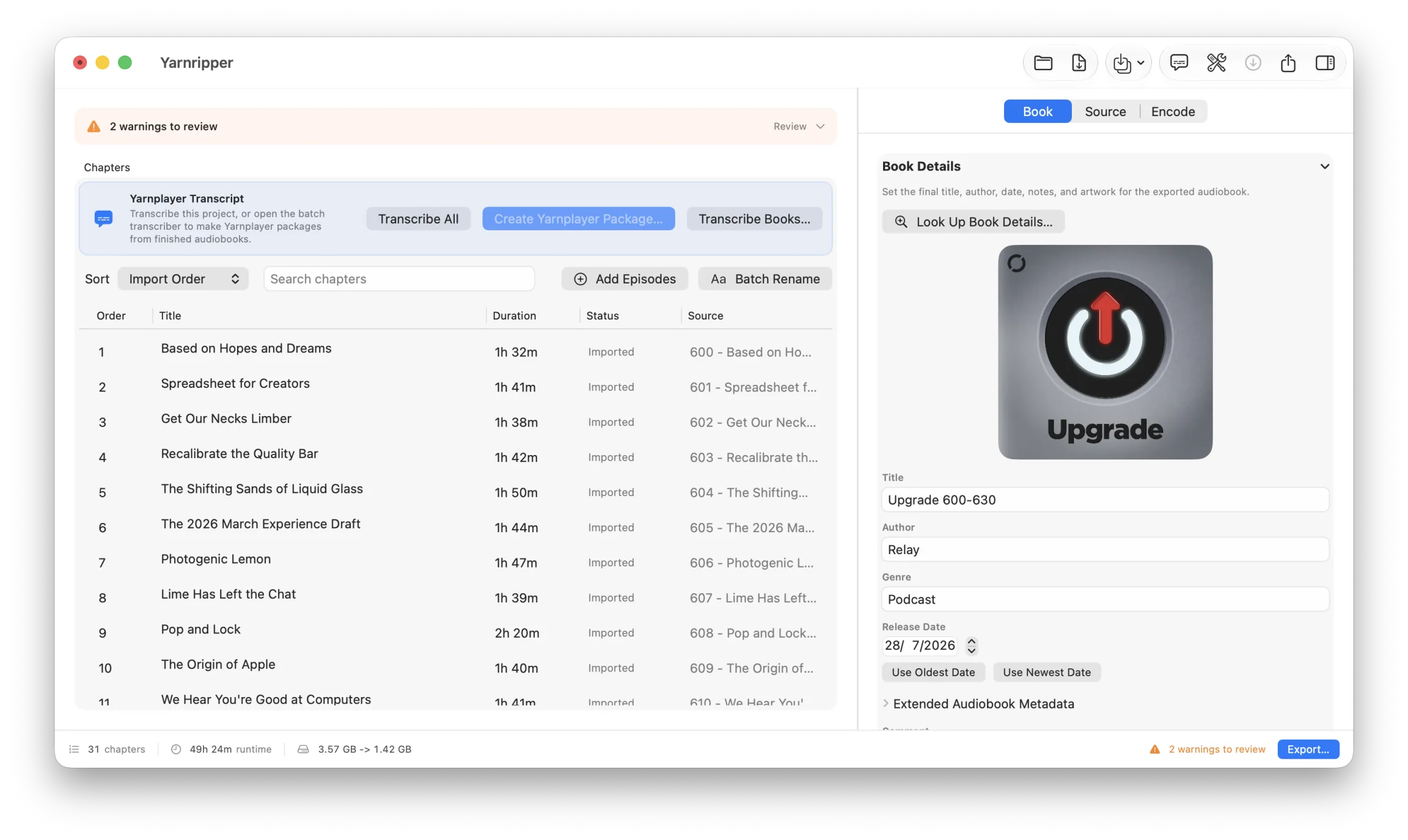Click the warning triangle in the banner

pos(94,126)
